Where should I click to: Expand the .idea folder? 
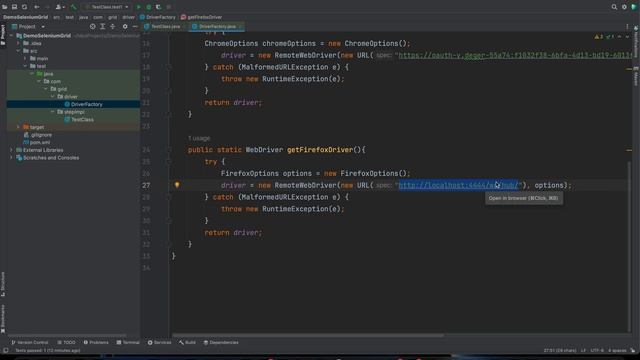click(x=18, y=43)
